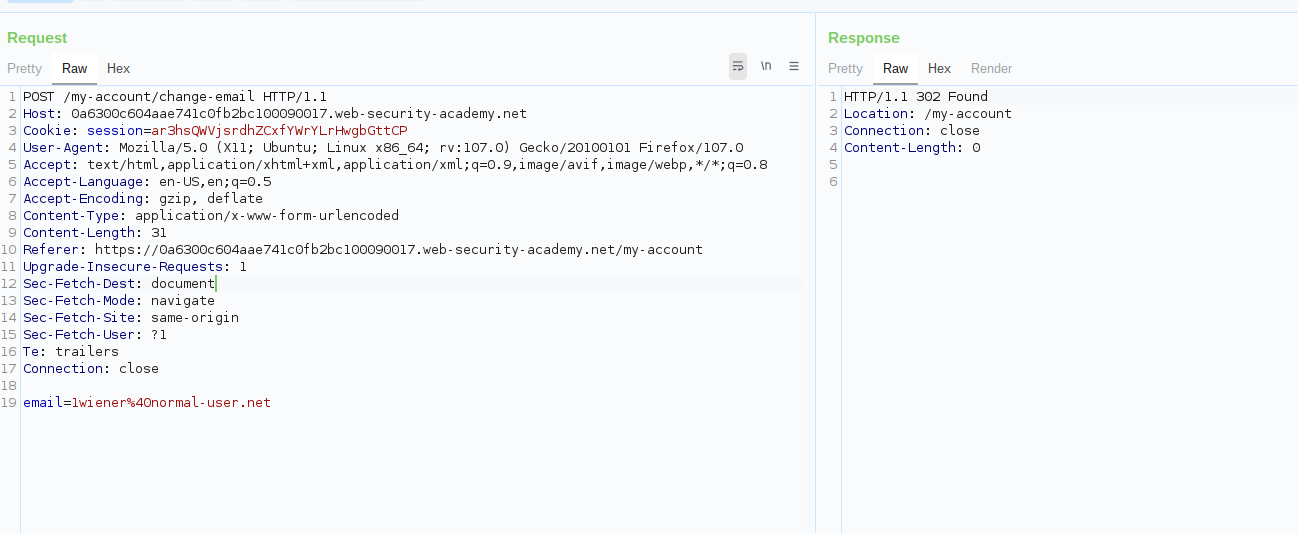
Task: Click the Response panel heading
Action: click(864, 38)
